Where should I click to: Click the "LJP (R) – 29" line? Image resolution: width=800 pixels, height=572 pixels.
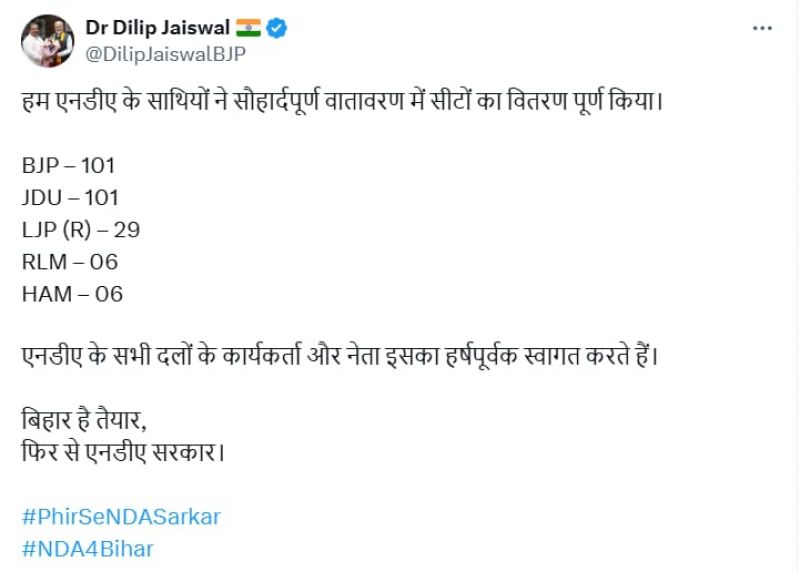(80, 229)
